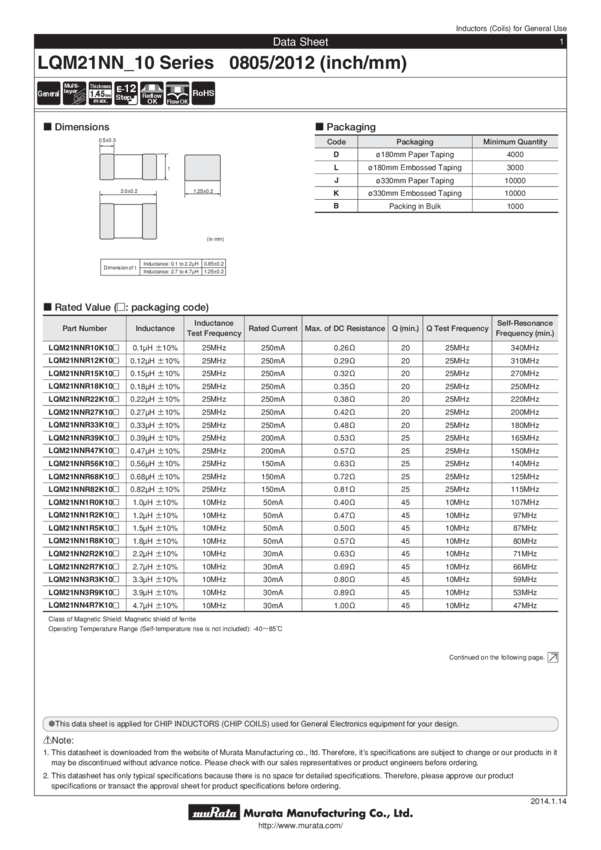Select part number LQM21NN4R7K10

83,605
